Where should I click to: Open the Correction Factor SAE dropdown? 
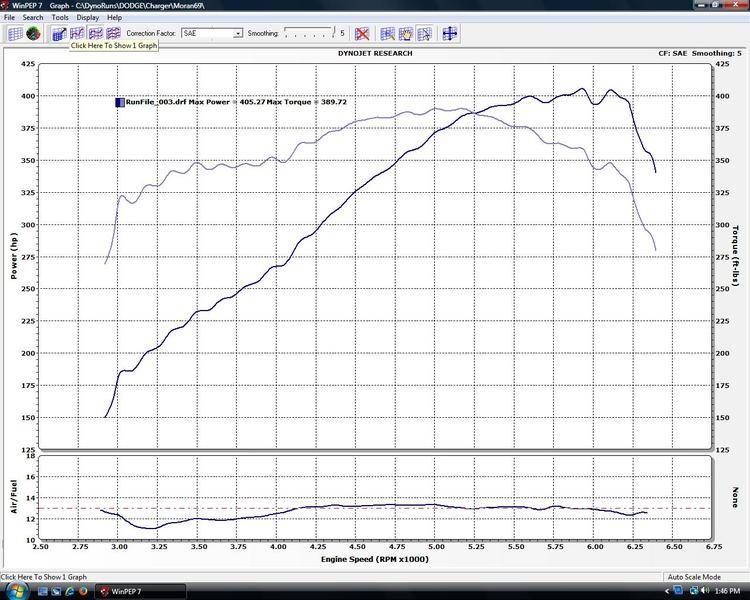coord(212,33)
